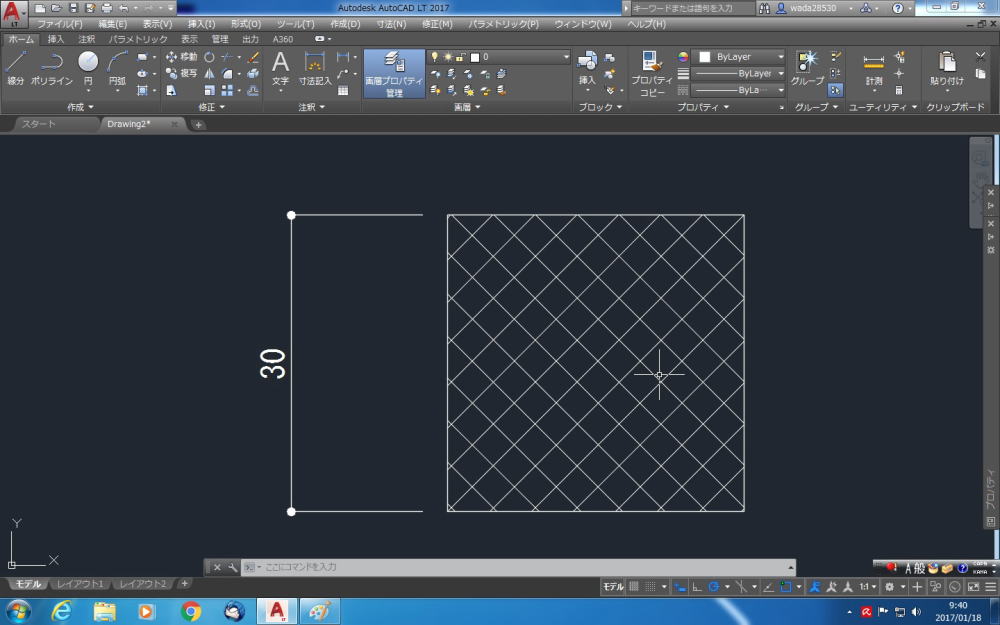Toggle group selection mode button

835,91
